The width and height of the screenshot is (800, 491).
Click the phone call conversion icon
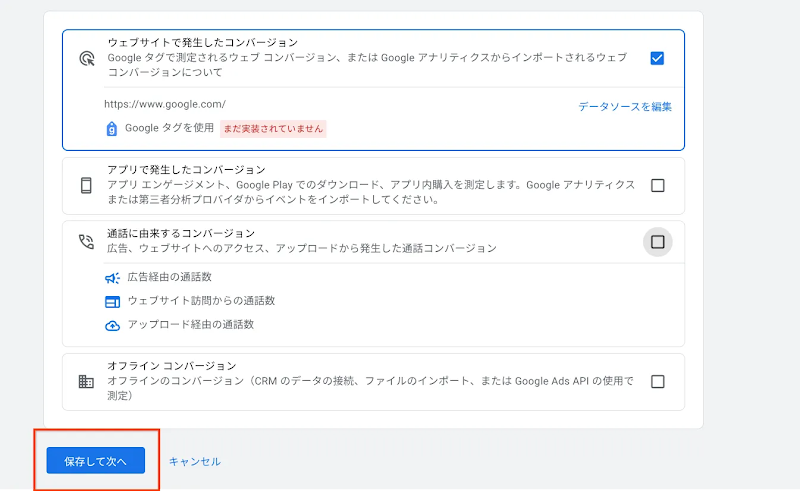click(86, 241)
